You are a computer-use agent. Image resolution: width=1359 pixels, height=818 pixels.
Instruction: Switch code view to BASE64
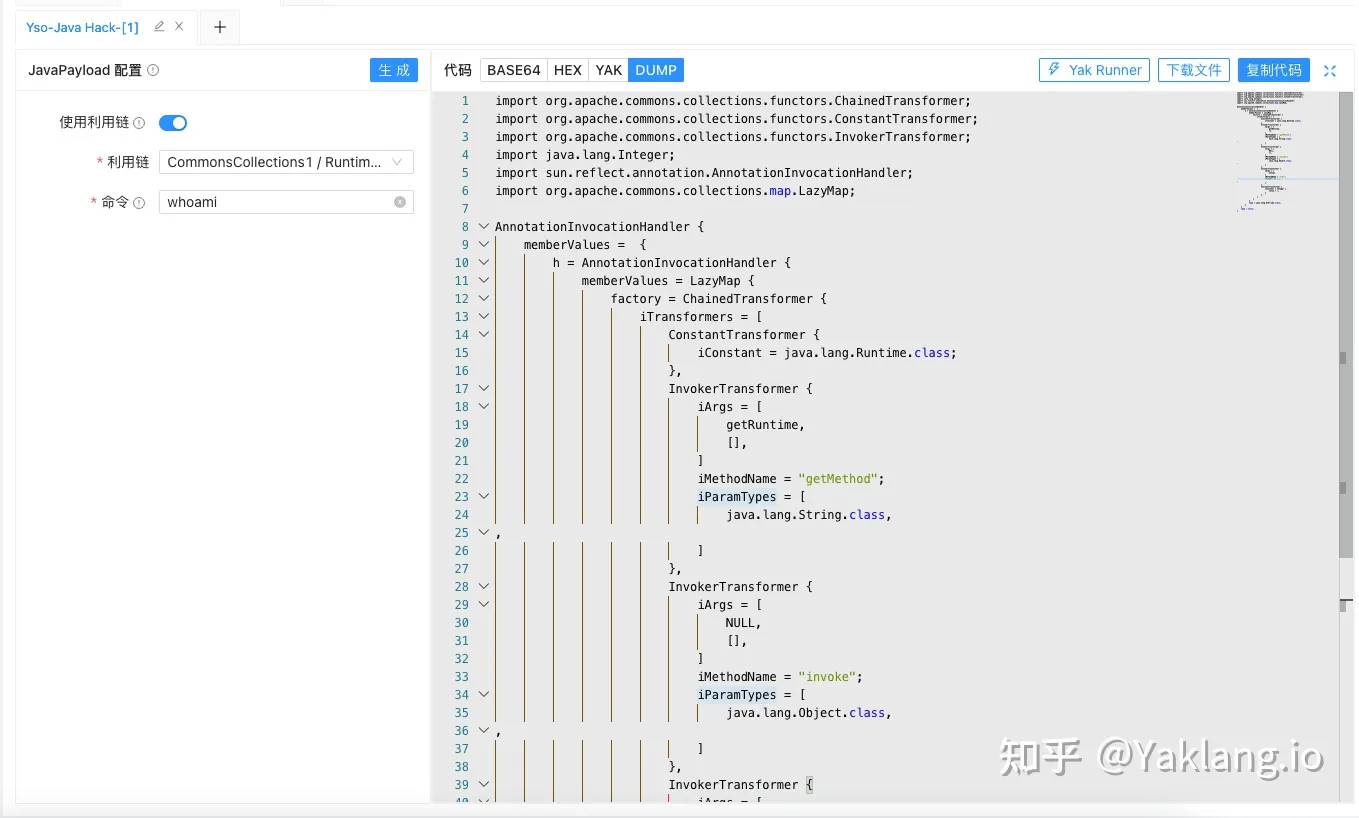514,70
